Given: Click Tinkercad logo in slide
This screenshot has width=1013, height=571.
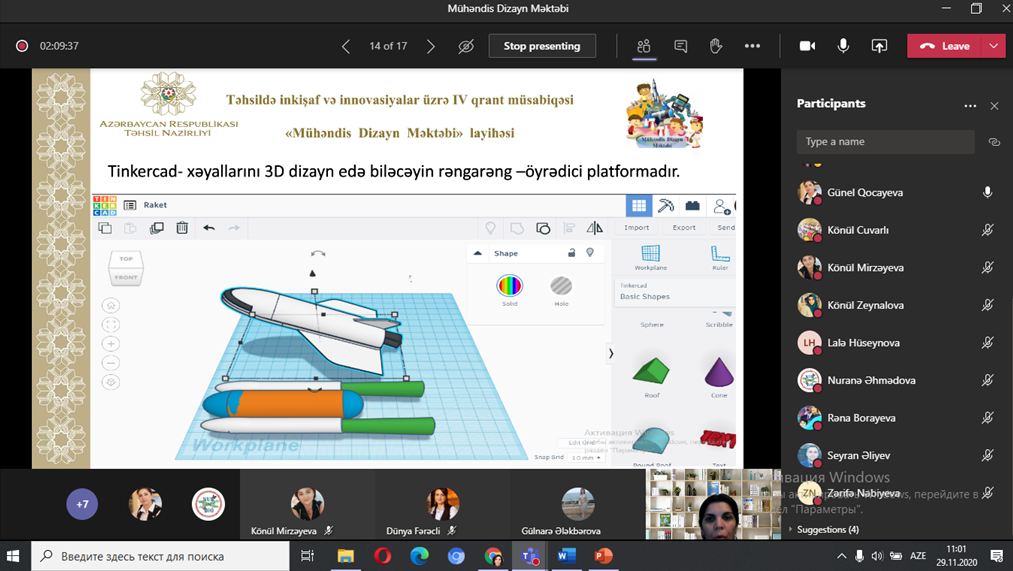Looking at the screenshot, I should coord(105,205).
